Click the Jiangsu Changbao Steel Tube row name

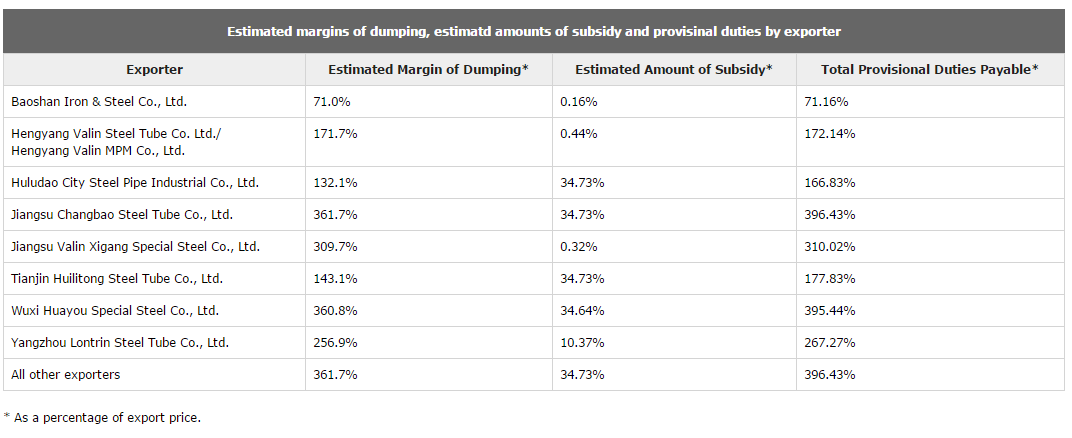point(122,215)
